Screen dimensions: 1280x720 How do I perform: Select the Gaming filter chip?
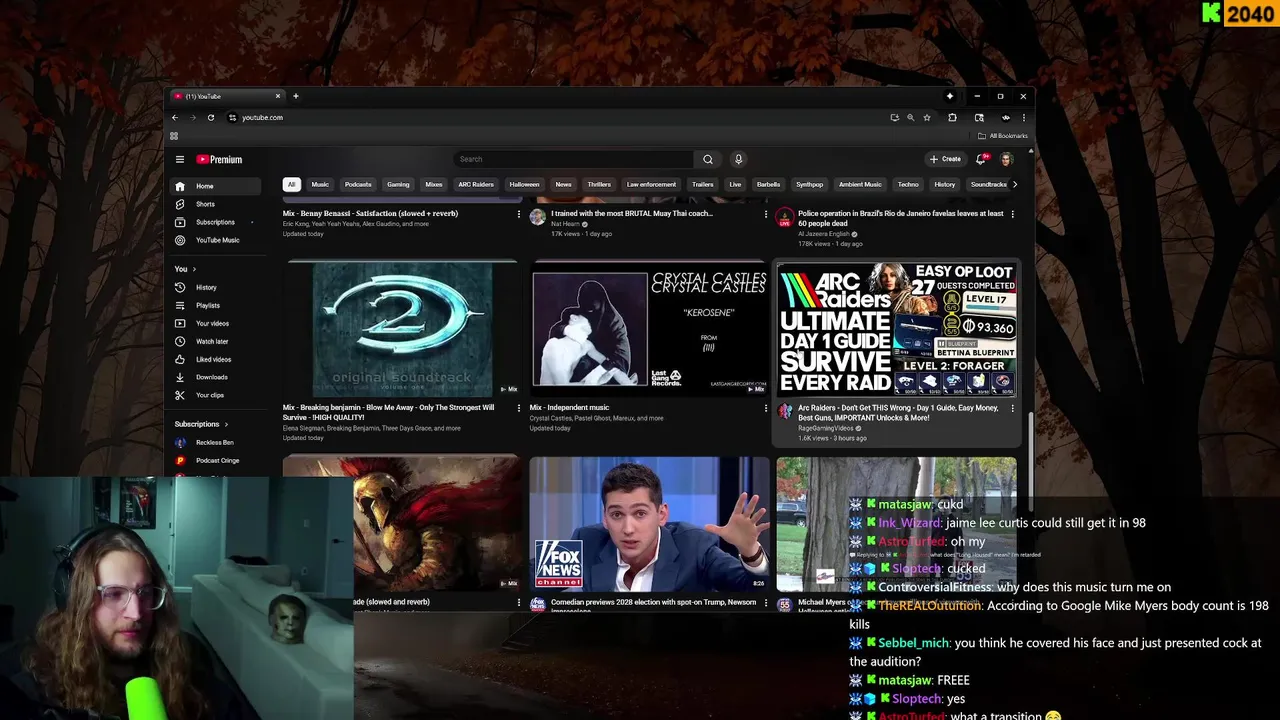point(398,184)
